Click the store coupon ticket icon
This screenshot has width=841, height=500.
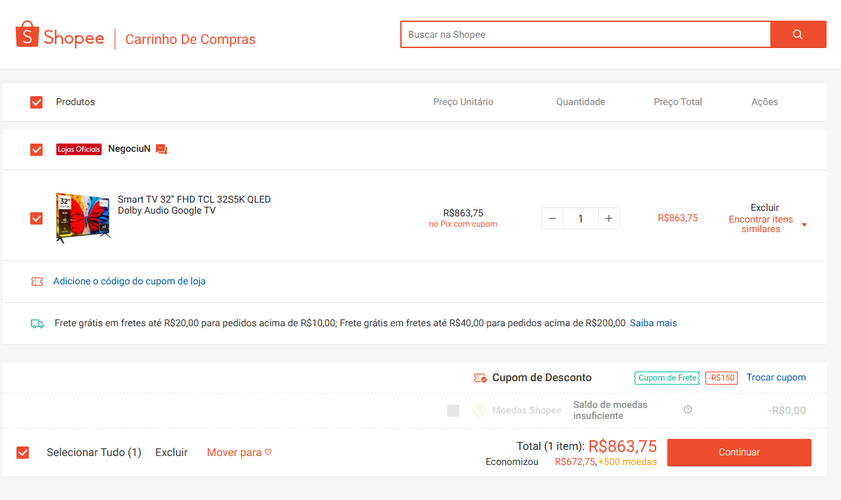37,281
